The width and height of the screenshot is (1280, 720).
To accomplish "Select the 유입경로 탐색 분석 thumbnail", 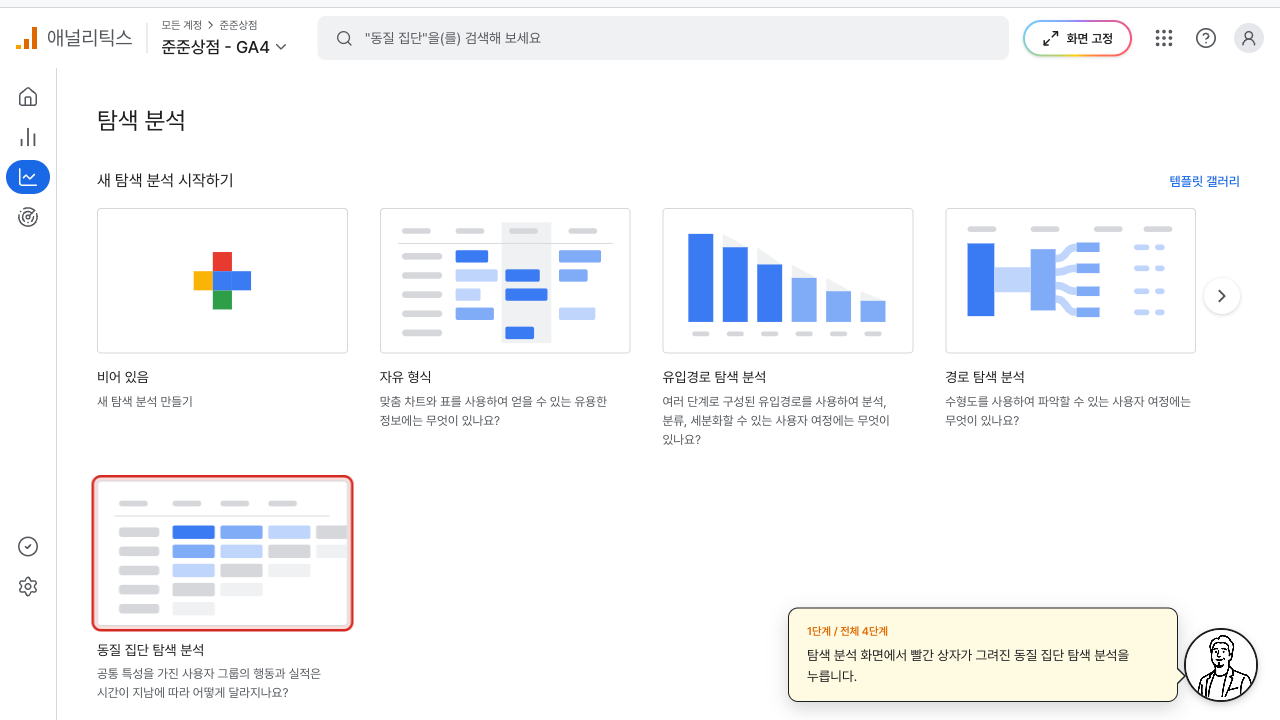I will [788, 280].
